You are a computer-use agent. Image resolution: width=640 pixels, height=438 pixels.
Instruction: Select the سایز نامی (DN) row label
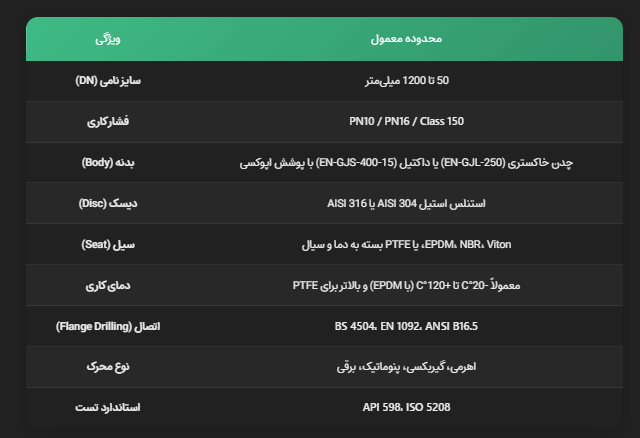pyautogui.click(x=107, y=80)
